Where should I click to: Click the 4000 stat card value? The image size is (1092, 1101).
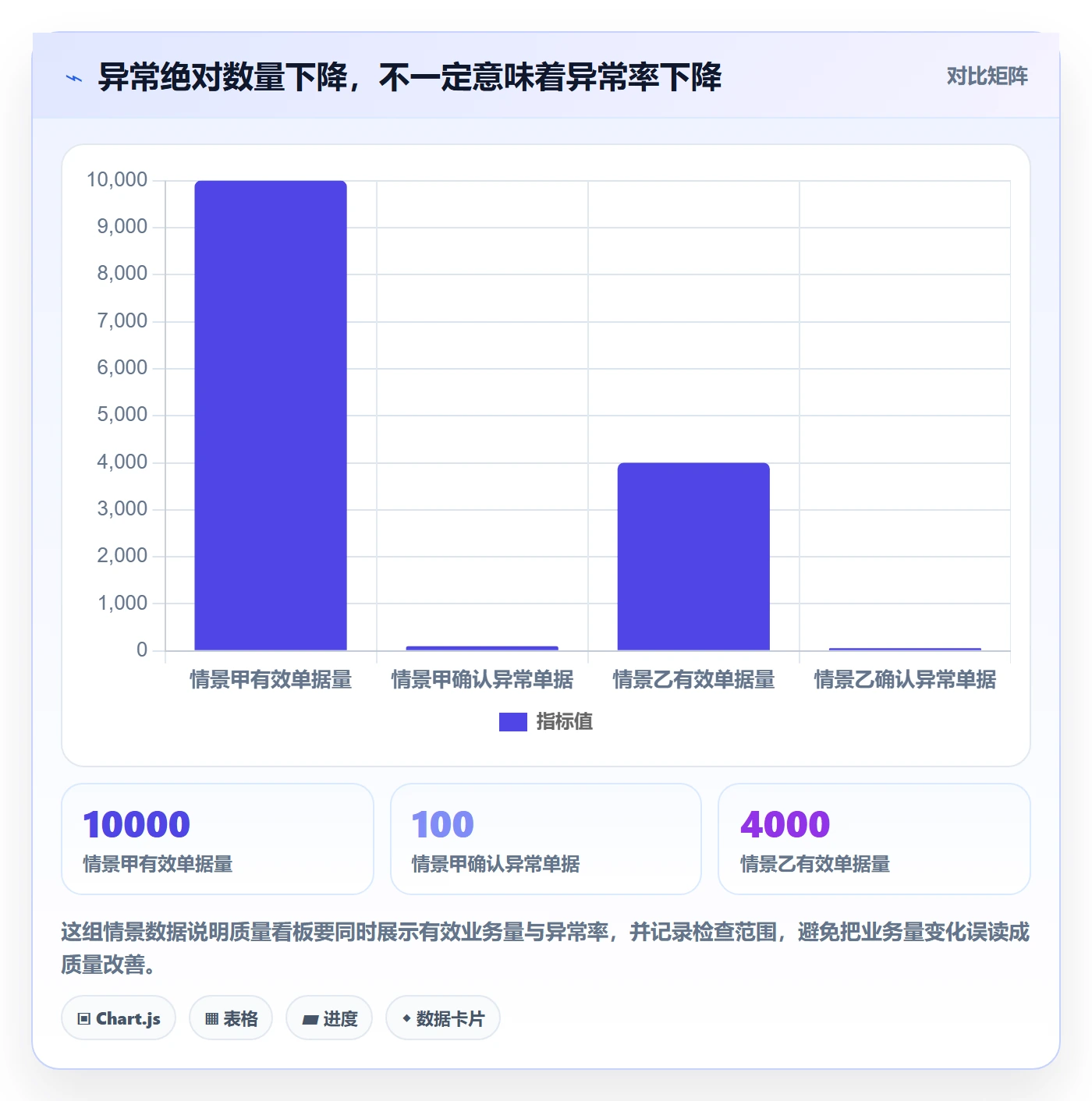coord(785,825)
